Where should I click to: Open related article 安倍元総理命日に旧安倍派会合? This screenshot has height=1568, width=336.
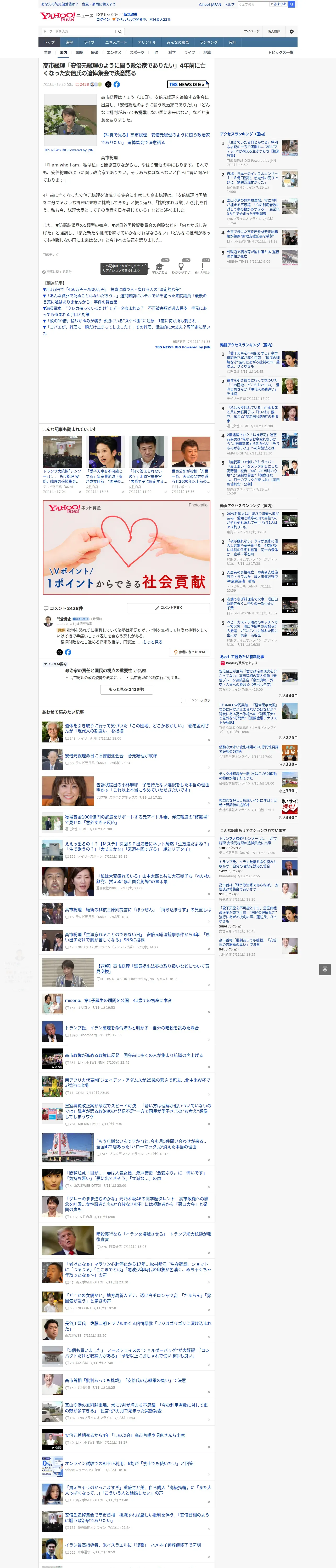[x=110, y=756]
